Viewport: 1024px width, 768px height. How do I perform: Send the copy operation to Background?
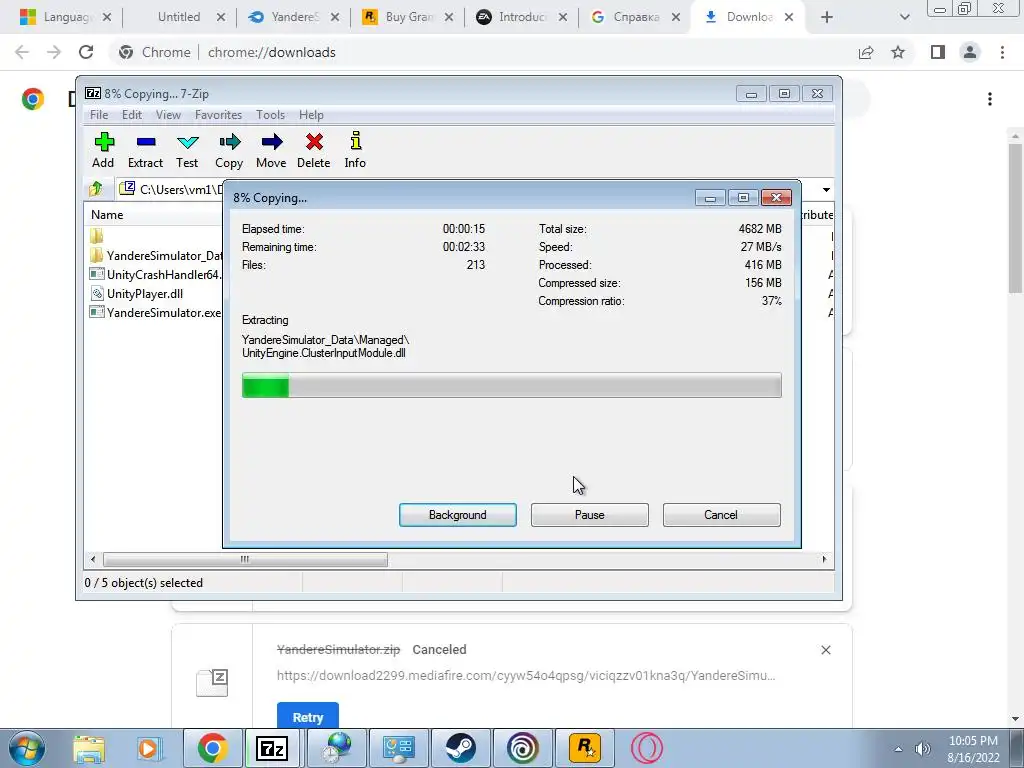pos(458,515)
